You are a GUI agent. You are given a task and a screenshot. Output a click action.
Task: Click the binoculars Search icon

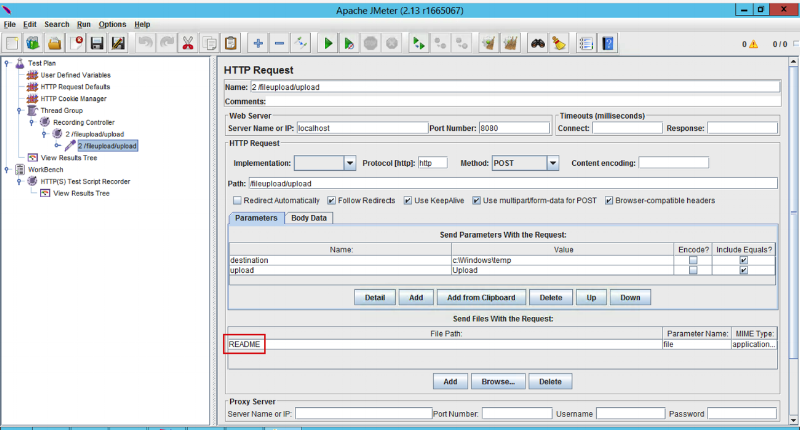(x=538, y=43)
